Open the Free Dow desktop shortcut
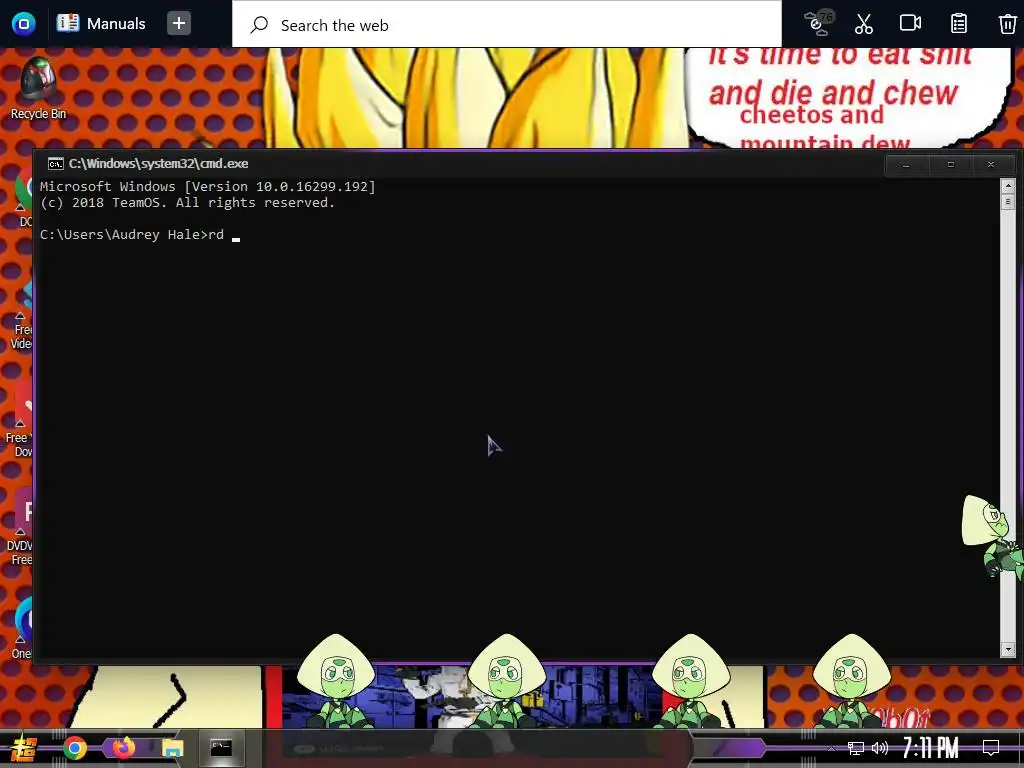This screenshot has width=1024, height=768. click(x=20, y=421)
